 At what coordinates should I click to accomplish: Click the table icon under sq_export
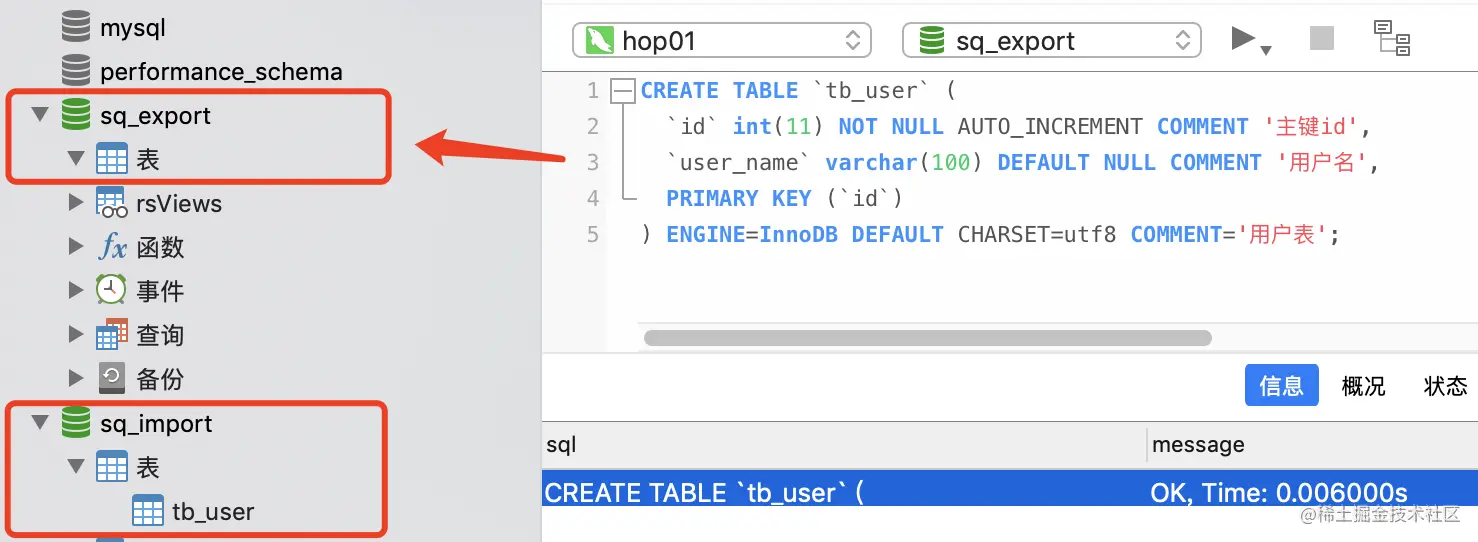[112, 159]
